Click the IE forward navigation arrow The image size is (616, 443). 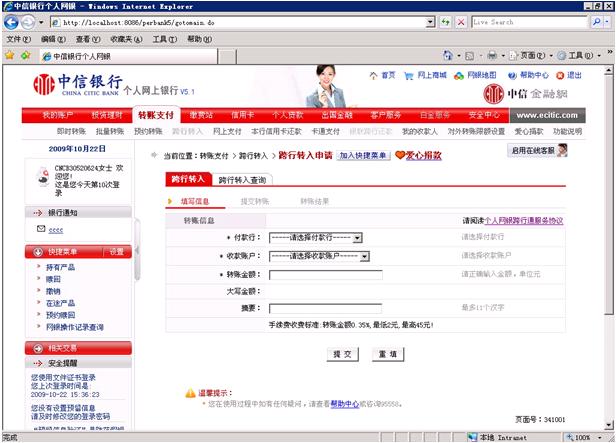[x=28, y=22]
